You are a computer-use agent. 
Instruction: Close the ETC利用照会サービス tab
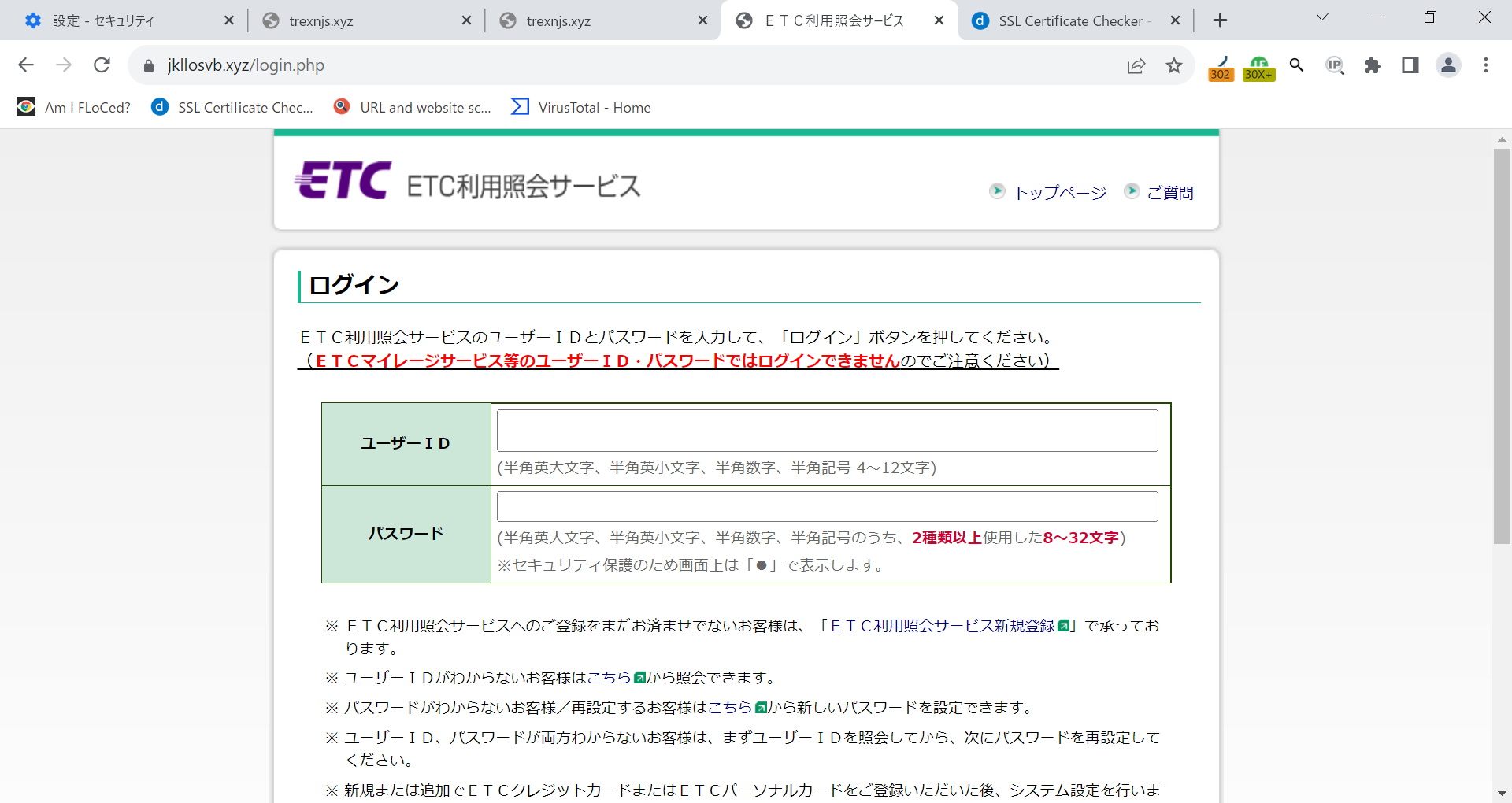click(x=939, y=20)
